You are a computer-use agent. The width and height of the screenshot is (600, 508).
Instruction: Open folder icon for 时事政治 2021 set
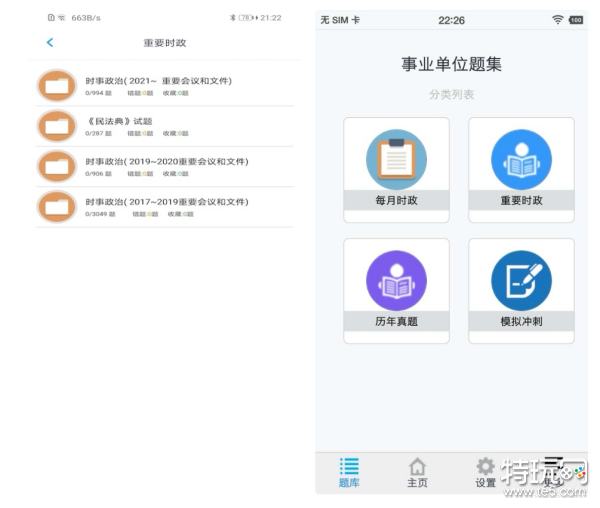click(x=57, y=85)
